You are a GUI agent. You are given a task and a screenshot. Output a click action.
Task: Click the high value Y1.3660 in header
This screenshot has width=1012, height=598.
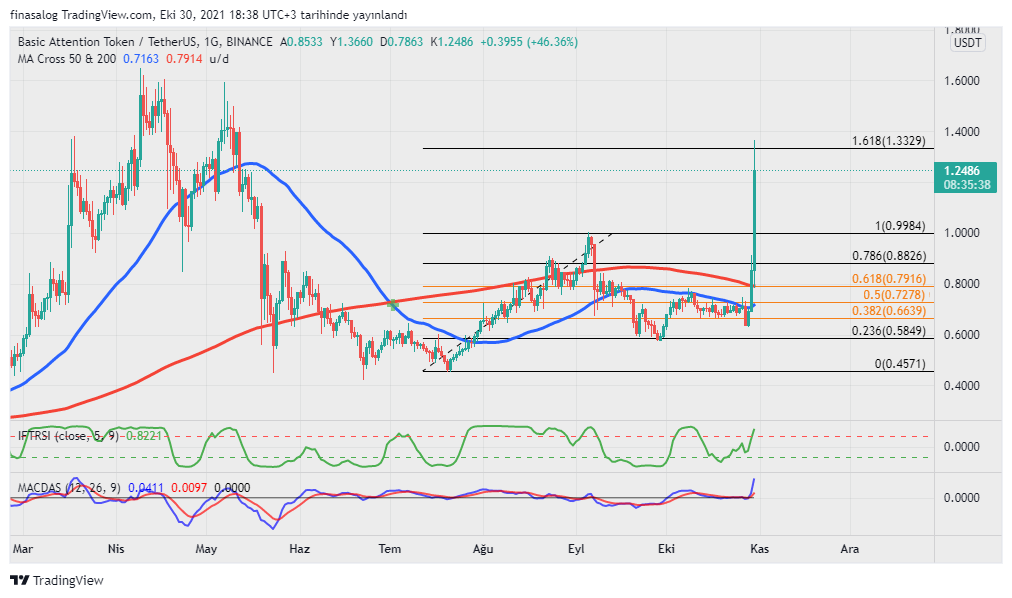point(351,42)
